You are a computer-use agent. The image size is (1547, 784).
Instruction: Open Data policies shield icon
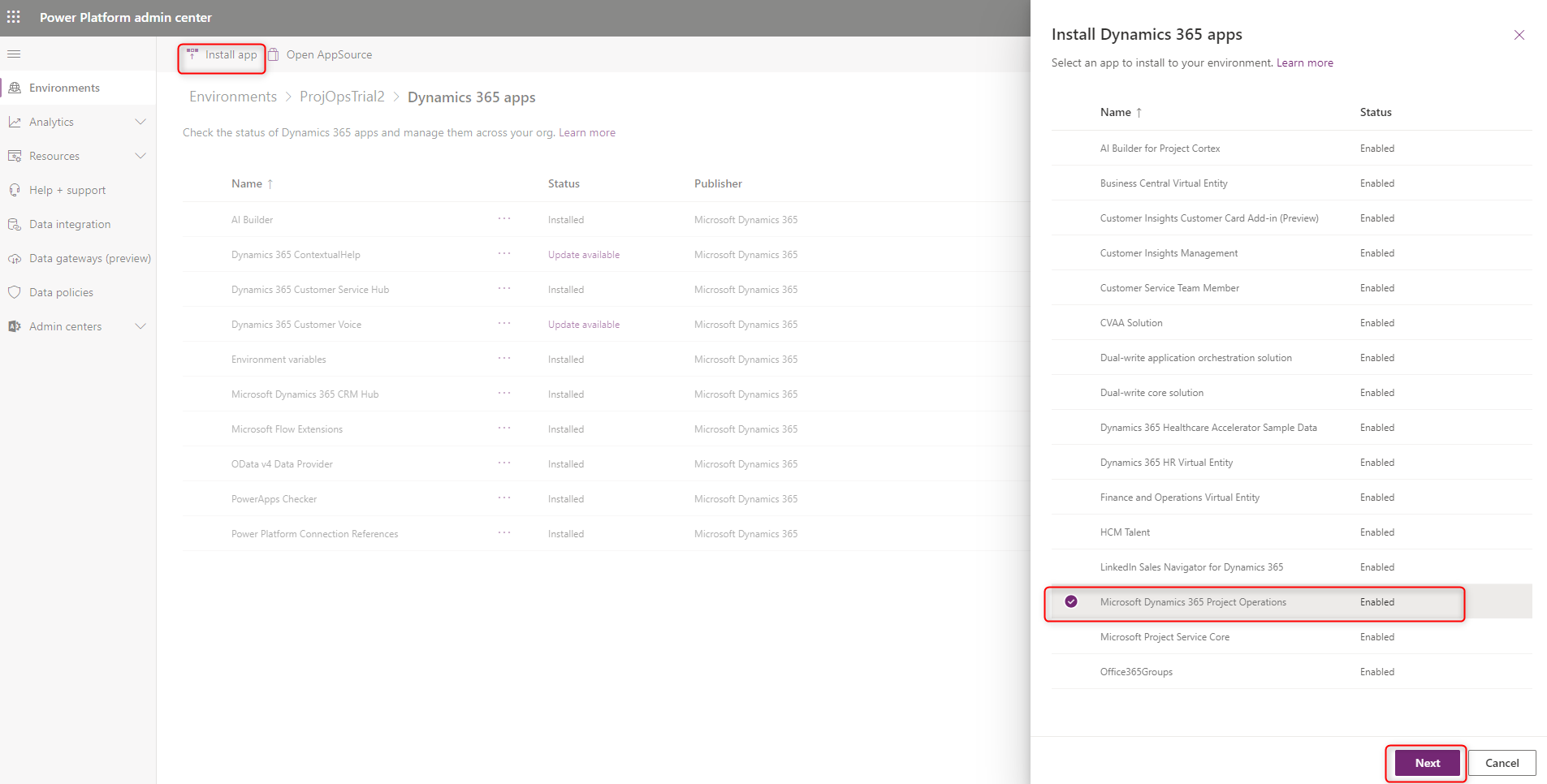pos(15,292)
